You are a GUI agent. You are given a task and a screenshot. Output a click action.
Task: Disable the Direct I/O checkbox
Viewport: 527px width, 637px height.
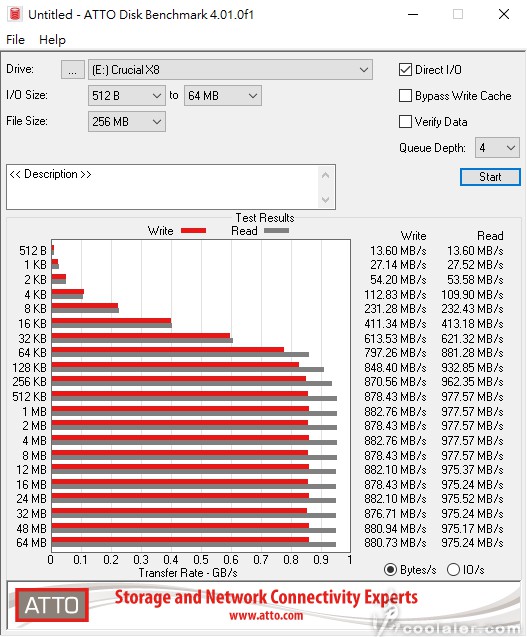406,69
